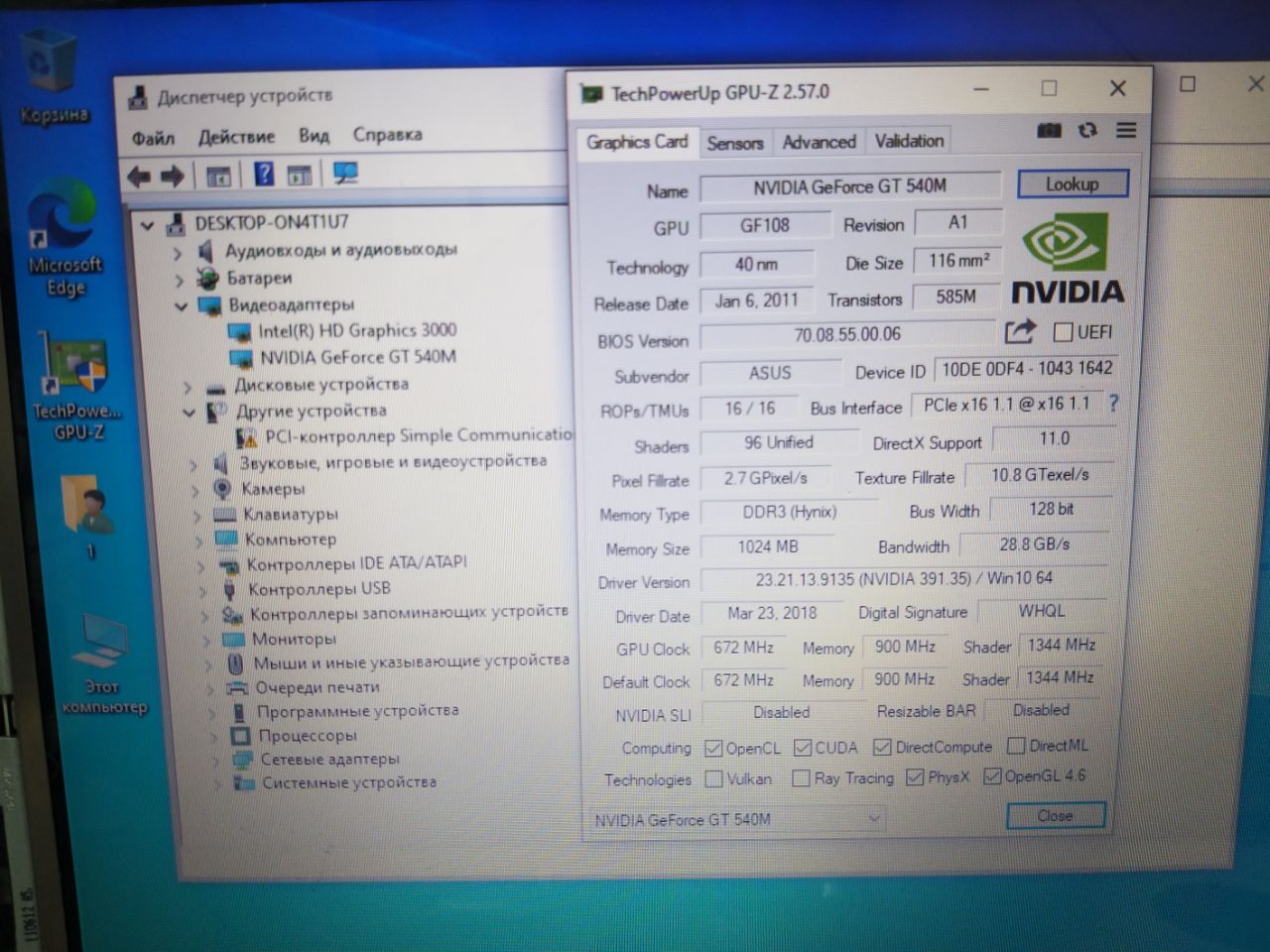Open the user folder named 1

pos(88,516)
